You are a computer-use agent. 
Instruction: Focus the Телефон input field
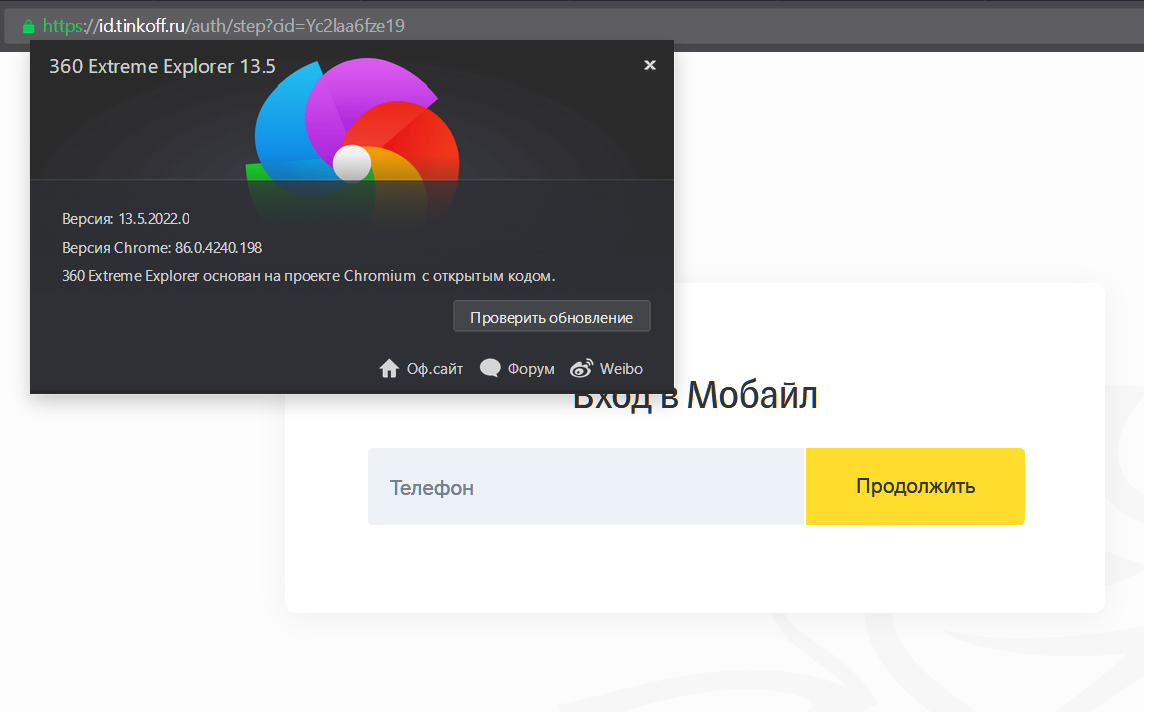(x=586, y=486)
